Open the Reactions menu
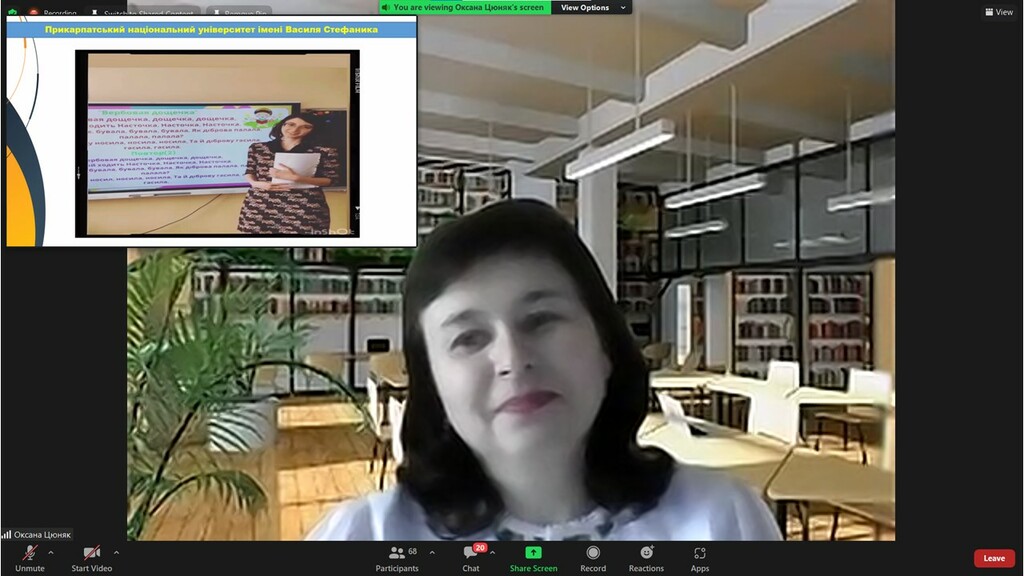 646,553
